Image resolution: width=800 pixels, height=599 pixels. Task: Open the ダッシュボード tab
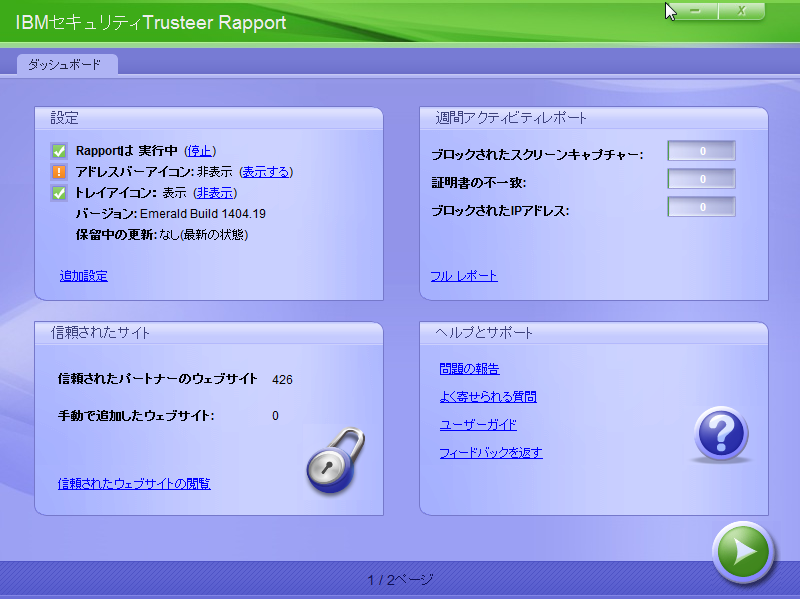point(67,65)
